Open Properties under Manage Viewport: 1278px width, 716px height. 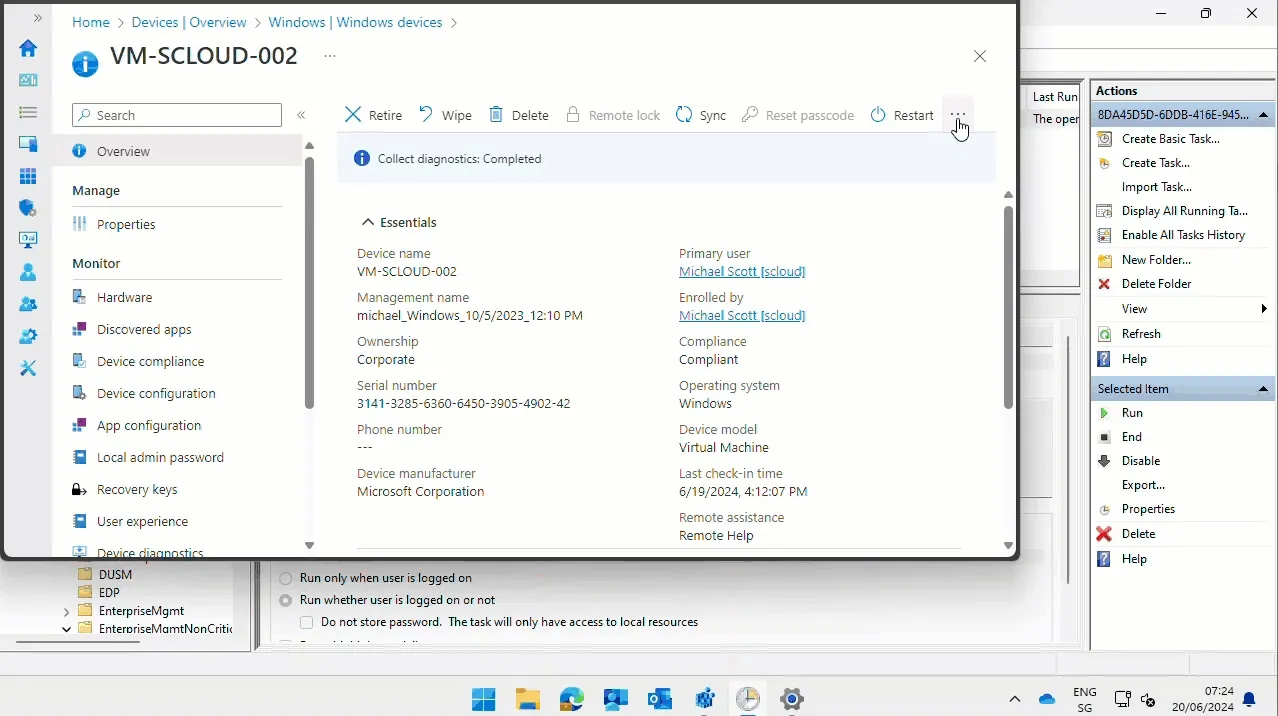pos(125,224)
